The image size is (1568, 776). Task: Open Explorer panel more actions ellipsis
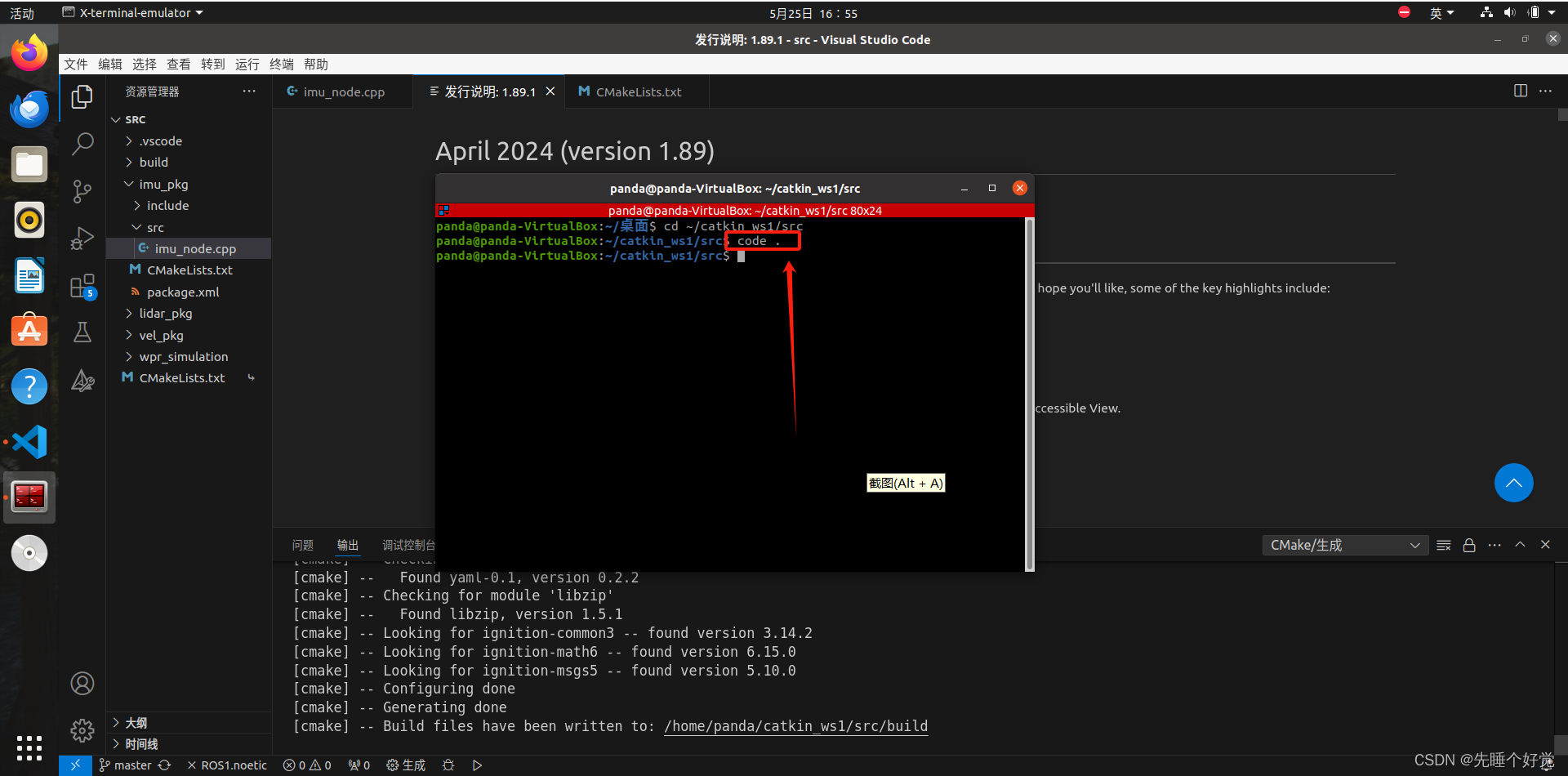click(x=249, y=91)
